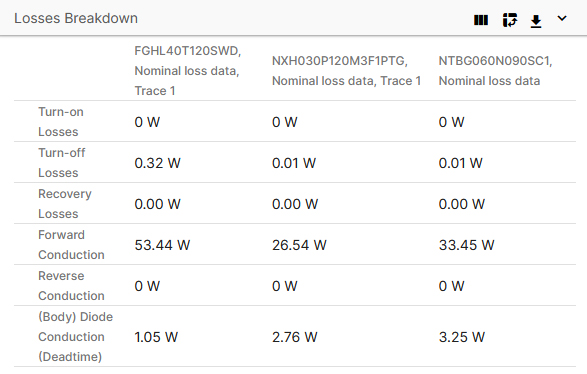Click the Recovery Losses row label
The height and width of the screenshot is (374, 587).
pos(65,204)
